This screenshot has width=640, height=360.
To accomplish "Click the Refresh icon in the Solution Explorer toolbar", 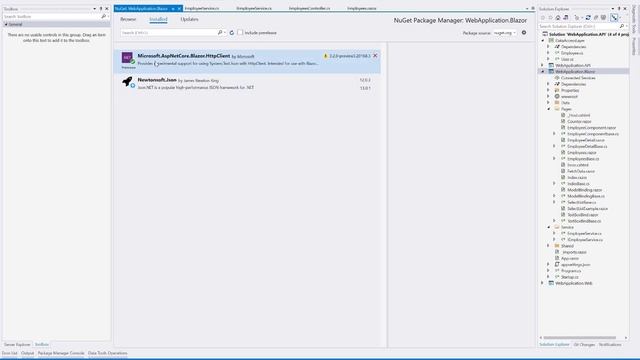I will pos(588,18).
